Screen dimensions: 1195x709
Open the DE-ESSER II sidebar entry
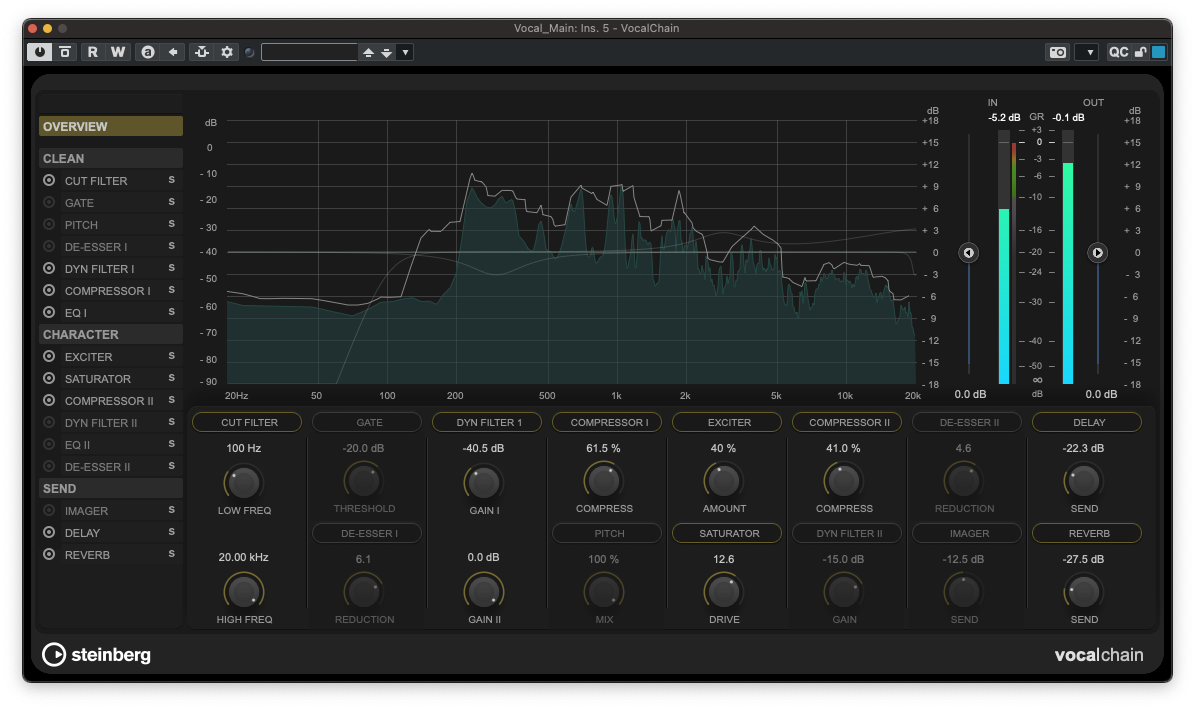tap(97, 467)
